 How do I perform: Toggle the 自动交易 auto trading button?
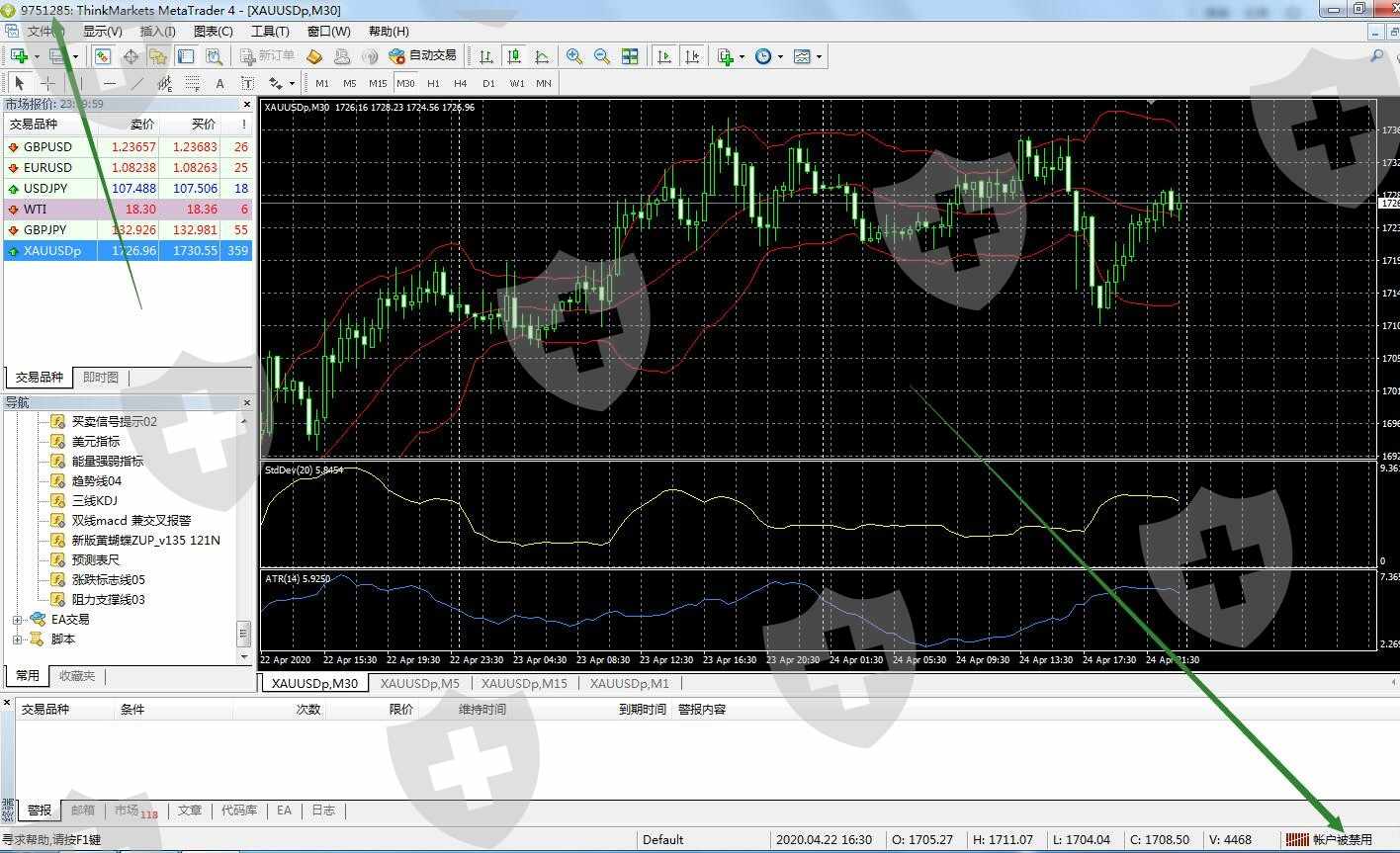pyautogui.click(x=423, y=56)
